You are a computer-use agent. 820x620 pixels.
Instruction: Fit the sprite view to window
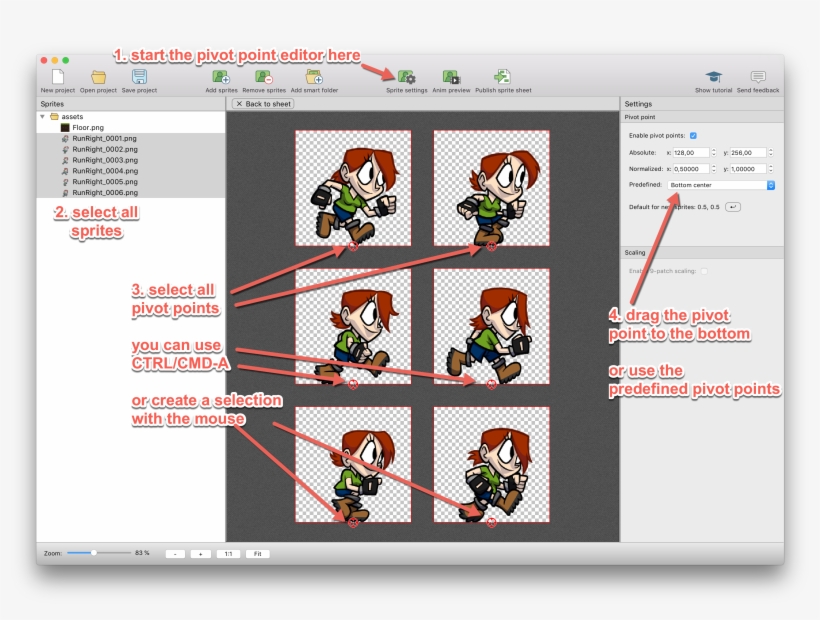click(x=257, y=553)
